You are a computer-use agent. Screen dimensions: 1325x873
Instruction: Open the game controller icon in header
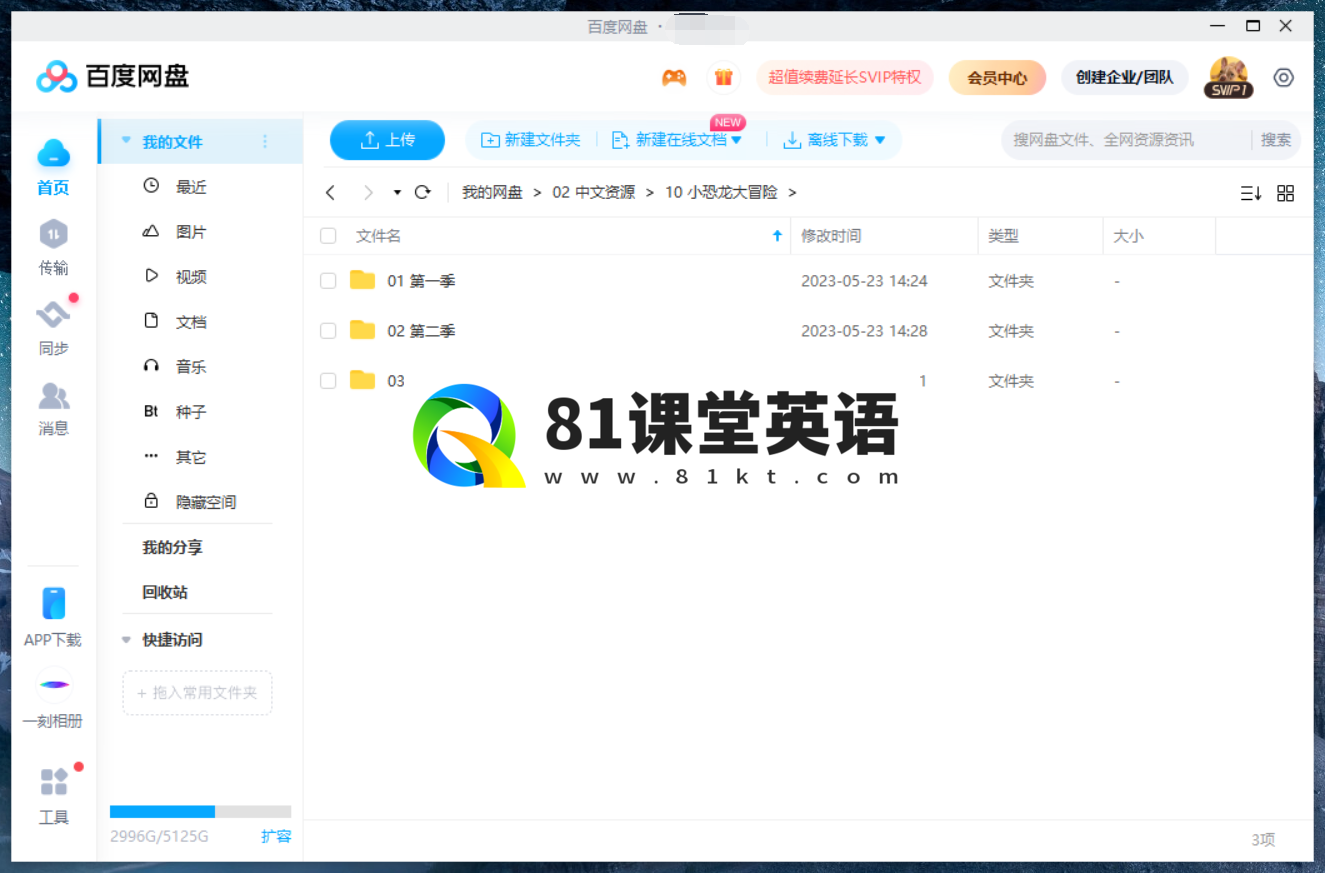tap(674, 77)
